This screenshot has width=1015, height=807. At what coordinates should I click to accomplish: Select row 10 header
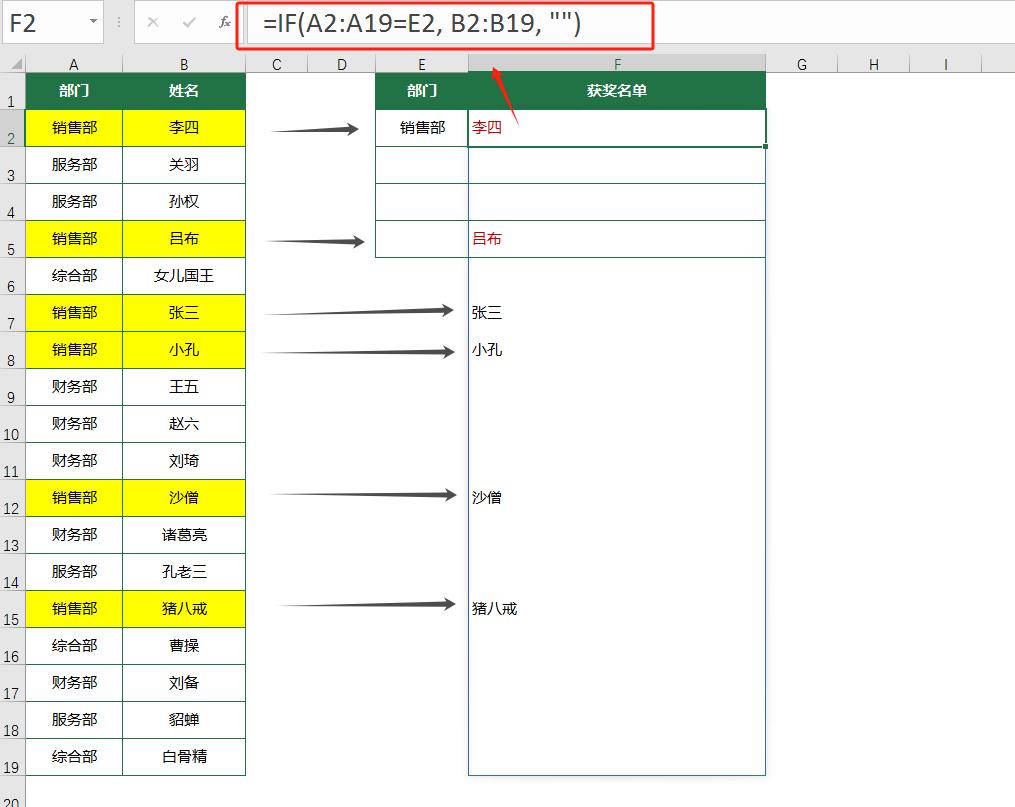click(12, 425)
